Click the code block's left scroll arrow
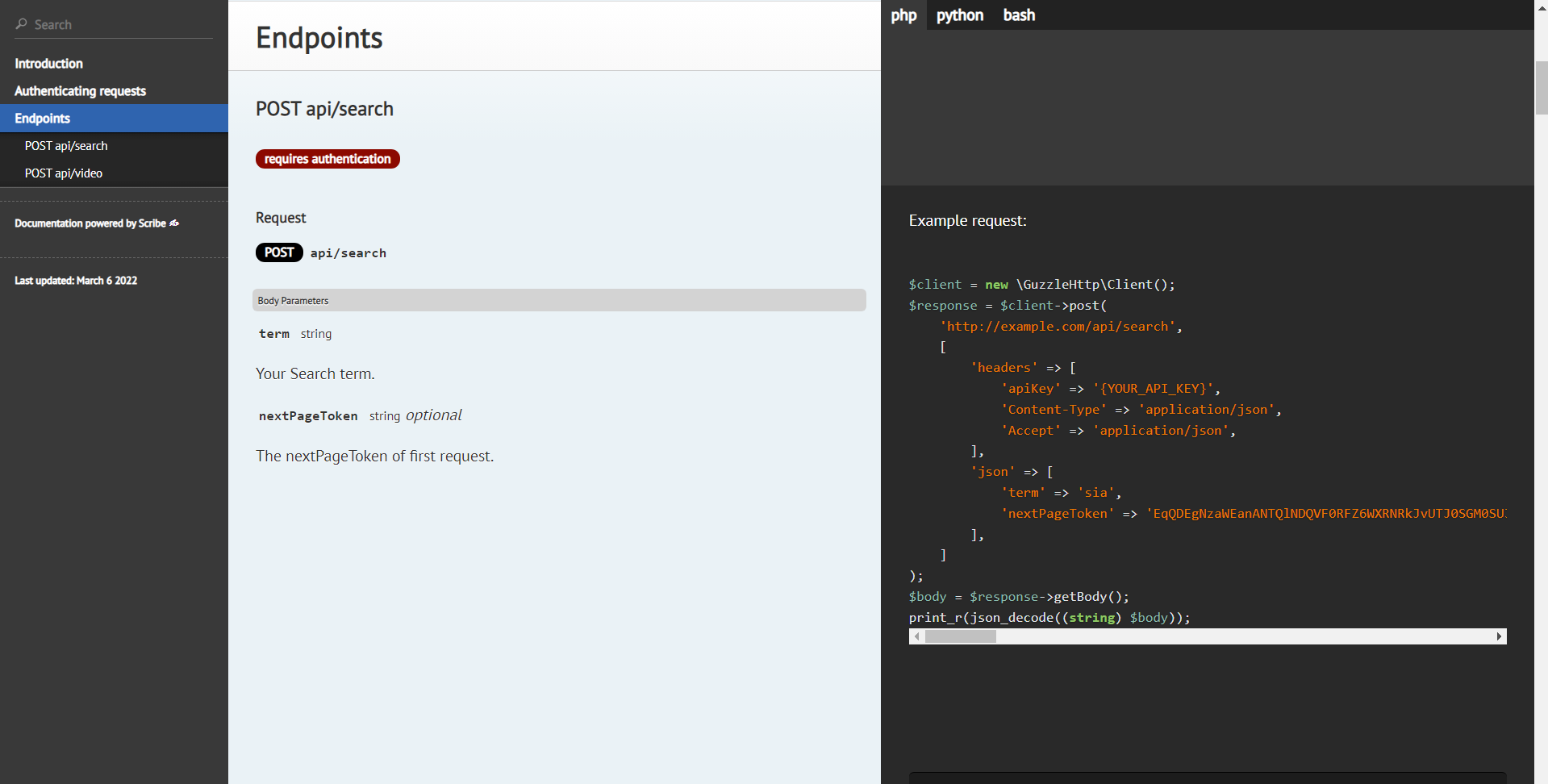This screenshot has width=1548, height=784. 916,636
